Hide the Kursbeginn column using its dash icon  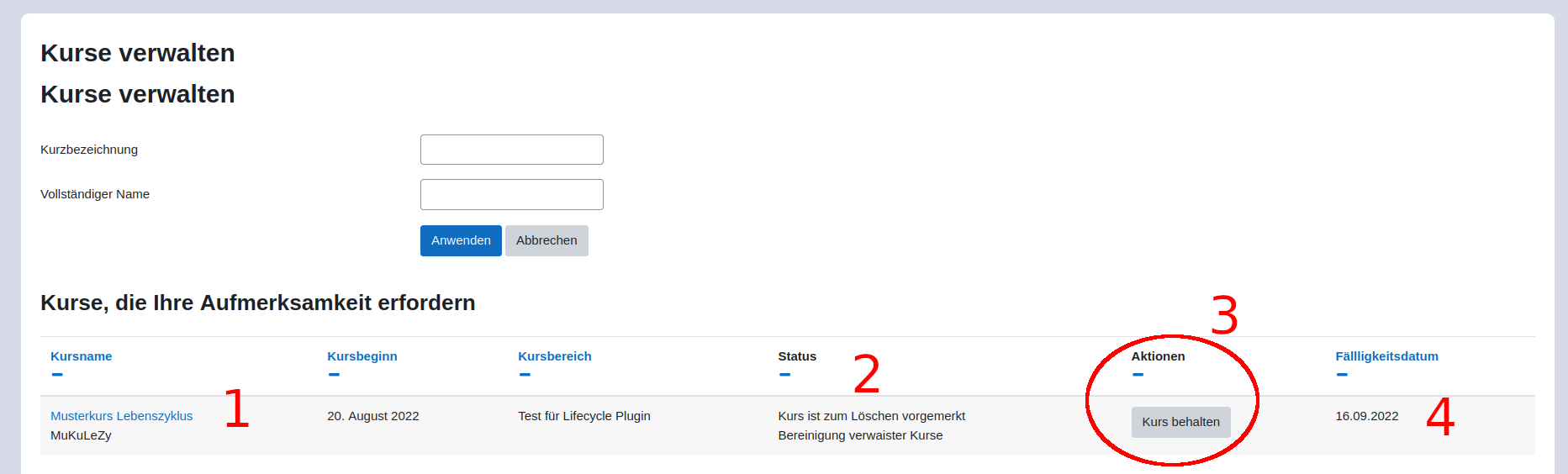coord(334,375)
